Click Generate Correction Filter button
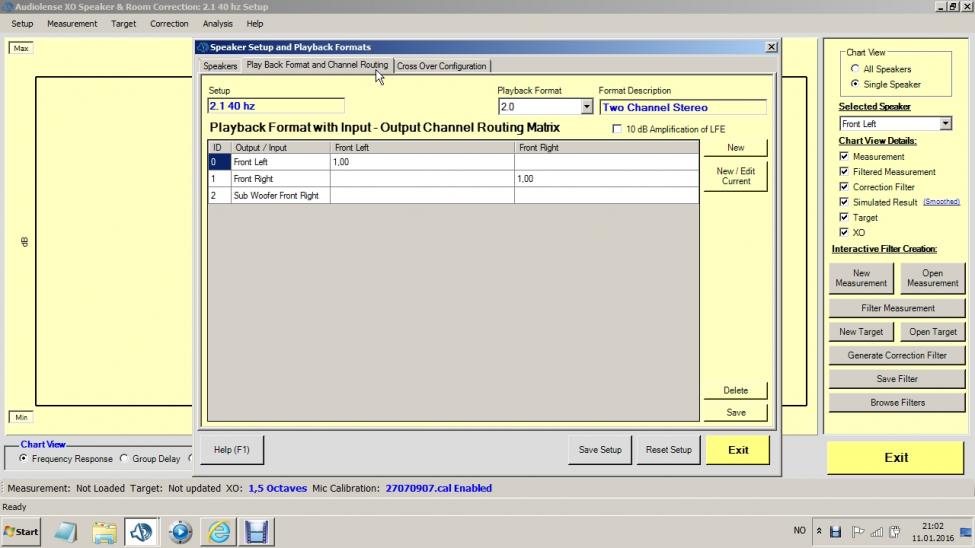 [897, 355]
